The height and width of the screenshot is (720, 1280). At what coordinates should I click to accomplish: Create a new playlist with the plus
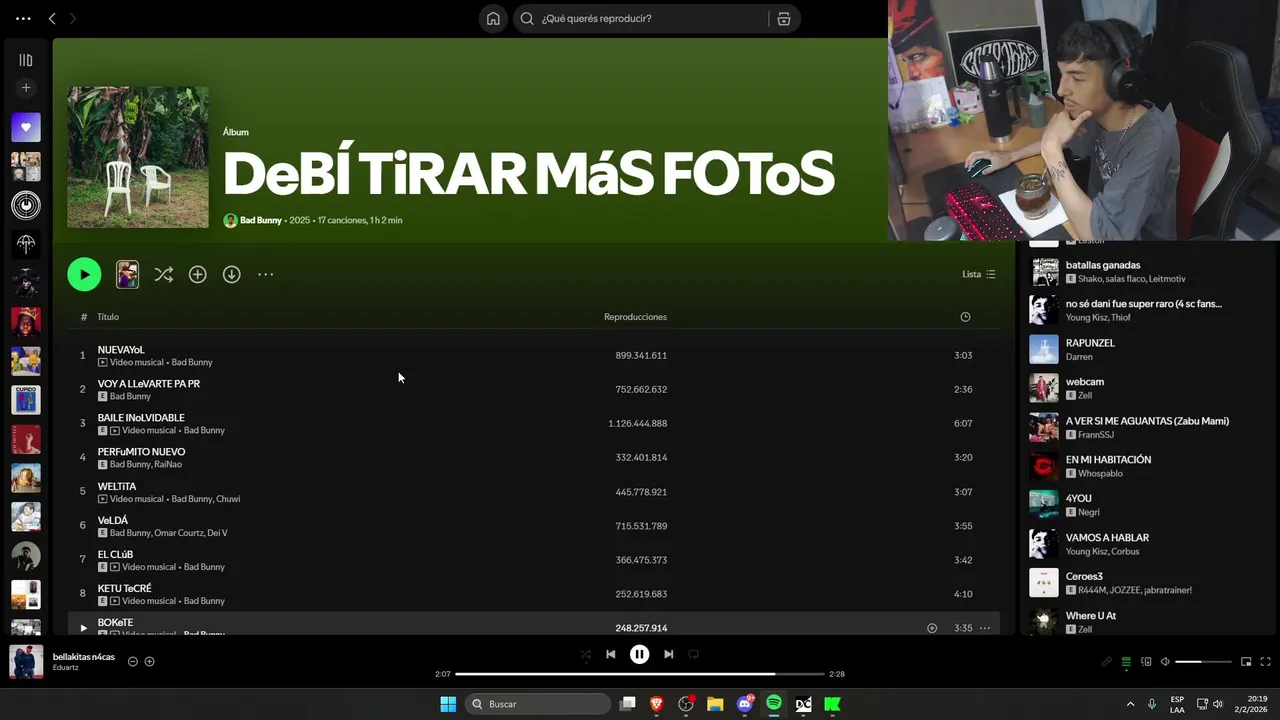(x=26, y=88)
